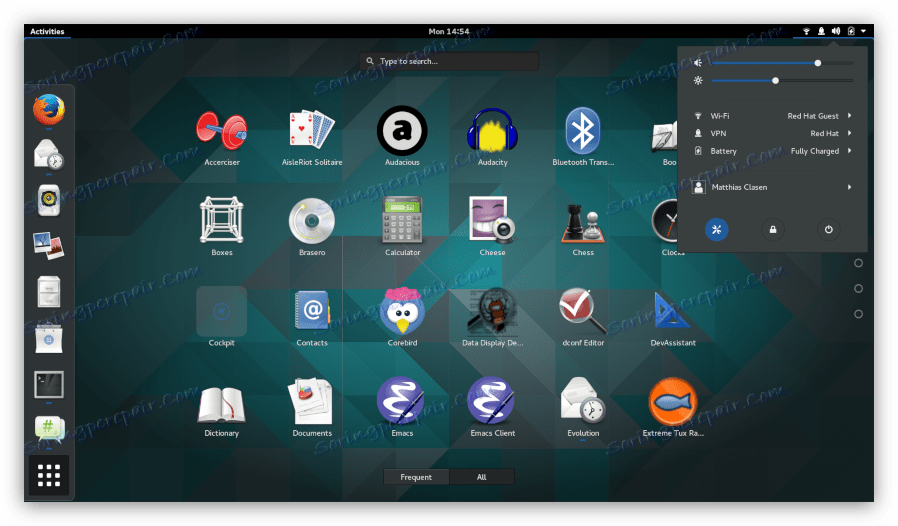Adjust the brightness slider

tap(782, 81)
